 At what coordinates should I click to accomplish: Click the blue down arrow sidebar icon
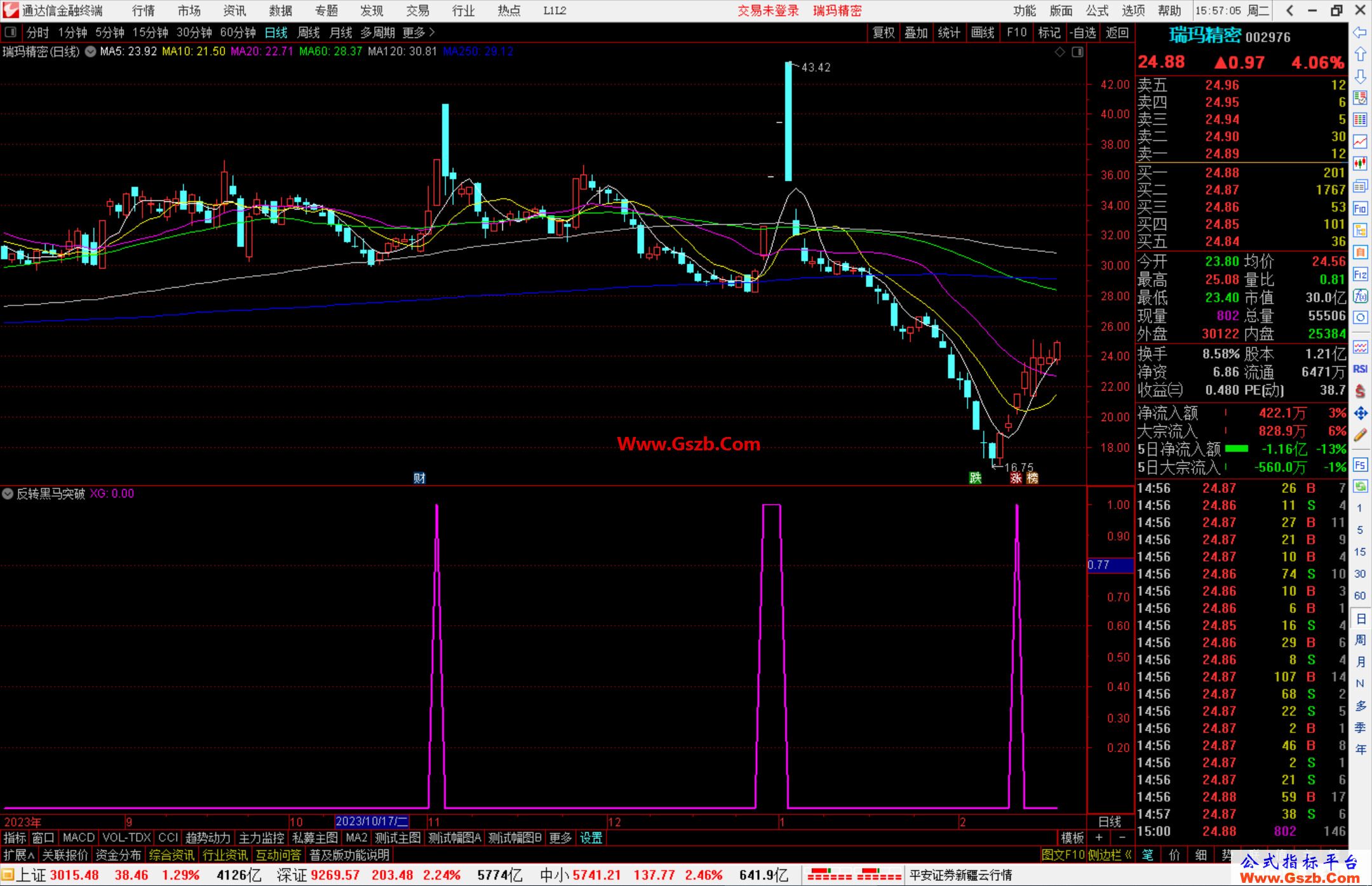(1360, 76)
